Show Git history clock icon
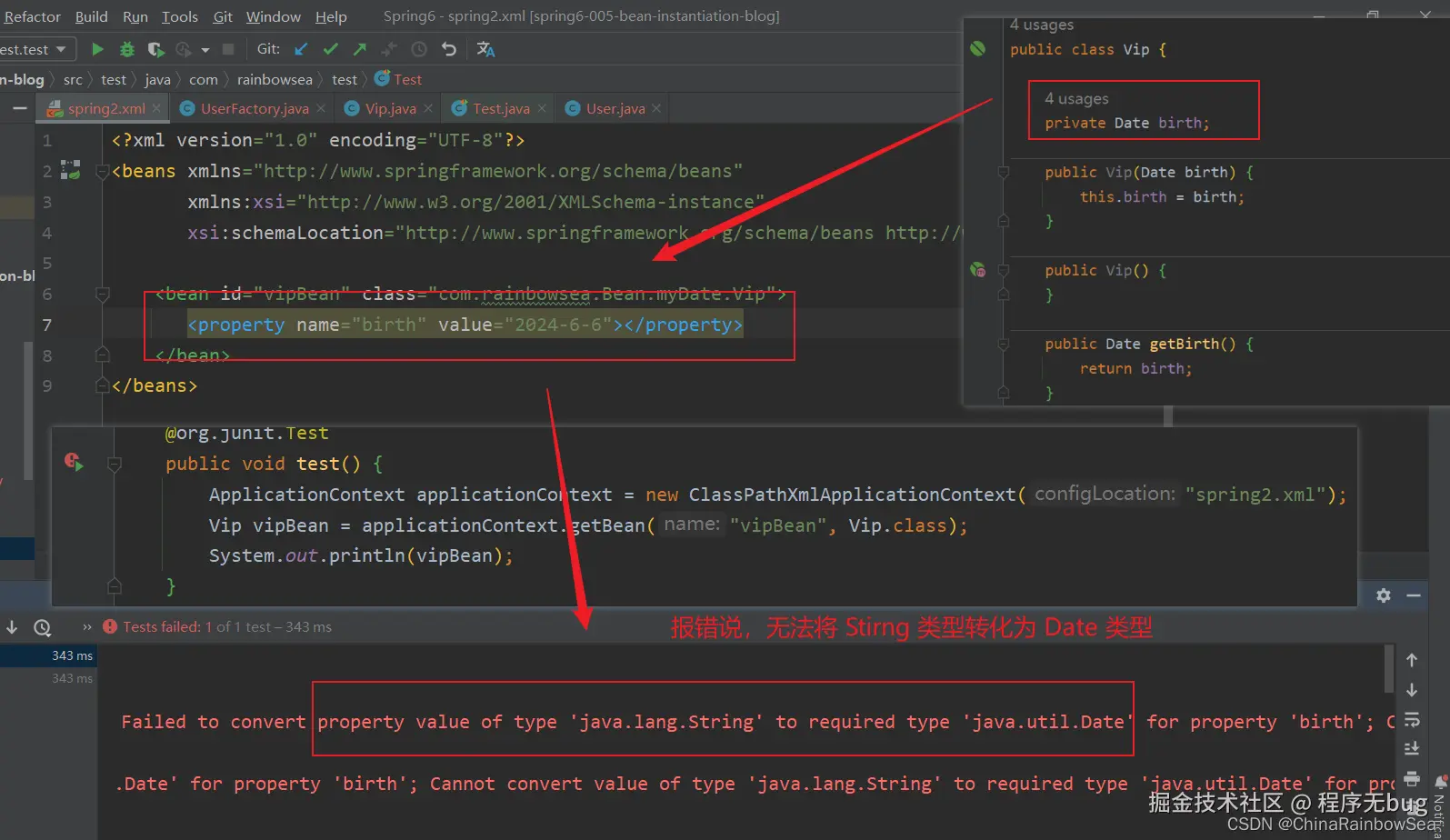1450x840 pixels. (419, 49)
